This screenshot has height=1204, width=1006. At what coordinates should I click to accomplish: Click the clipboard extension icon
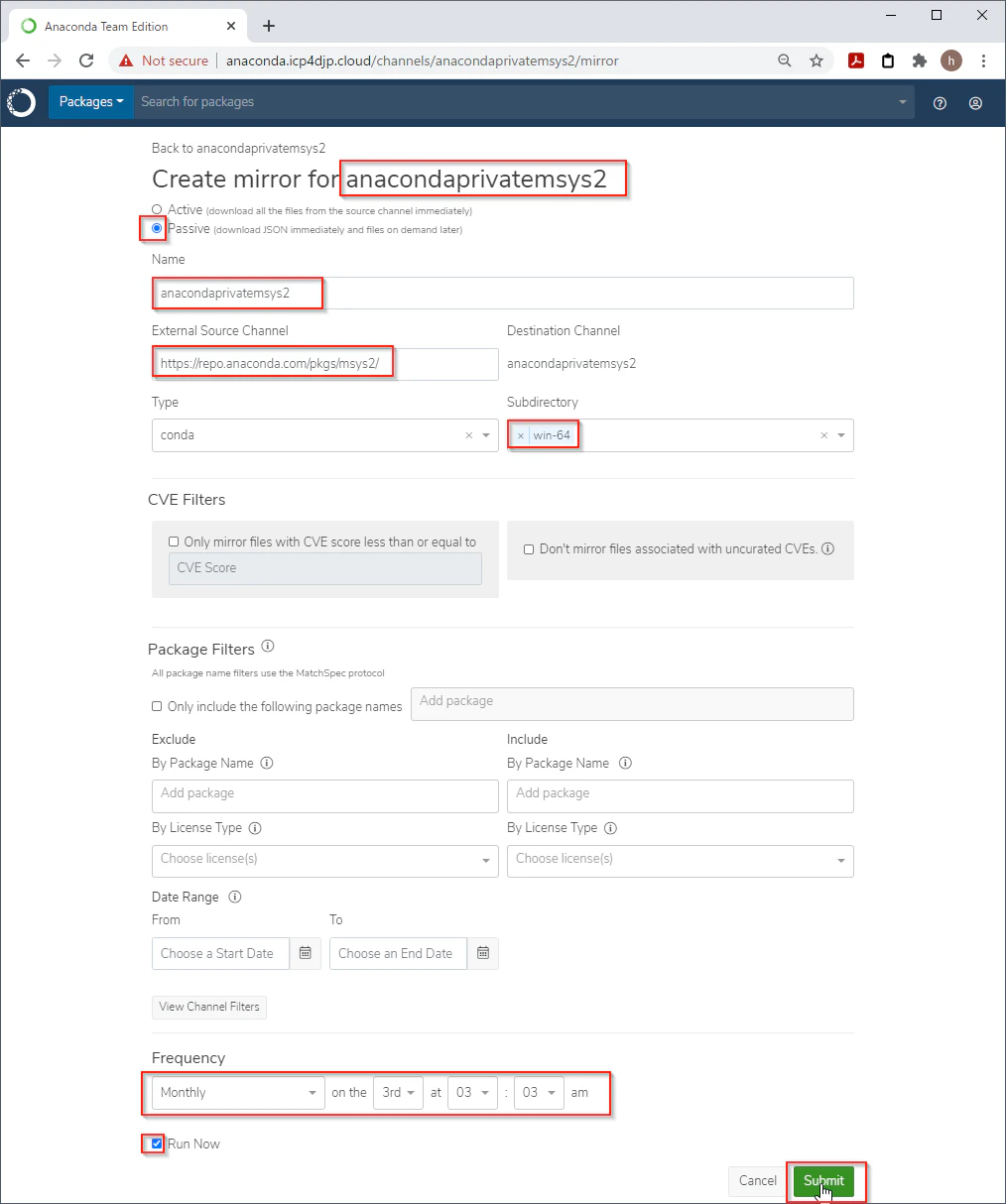click(x=888, y=60)
